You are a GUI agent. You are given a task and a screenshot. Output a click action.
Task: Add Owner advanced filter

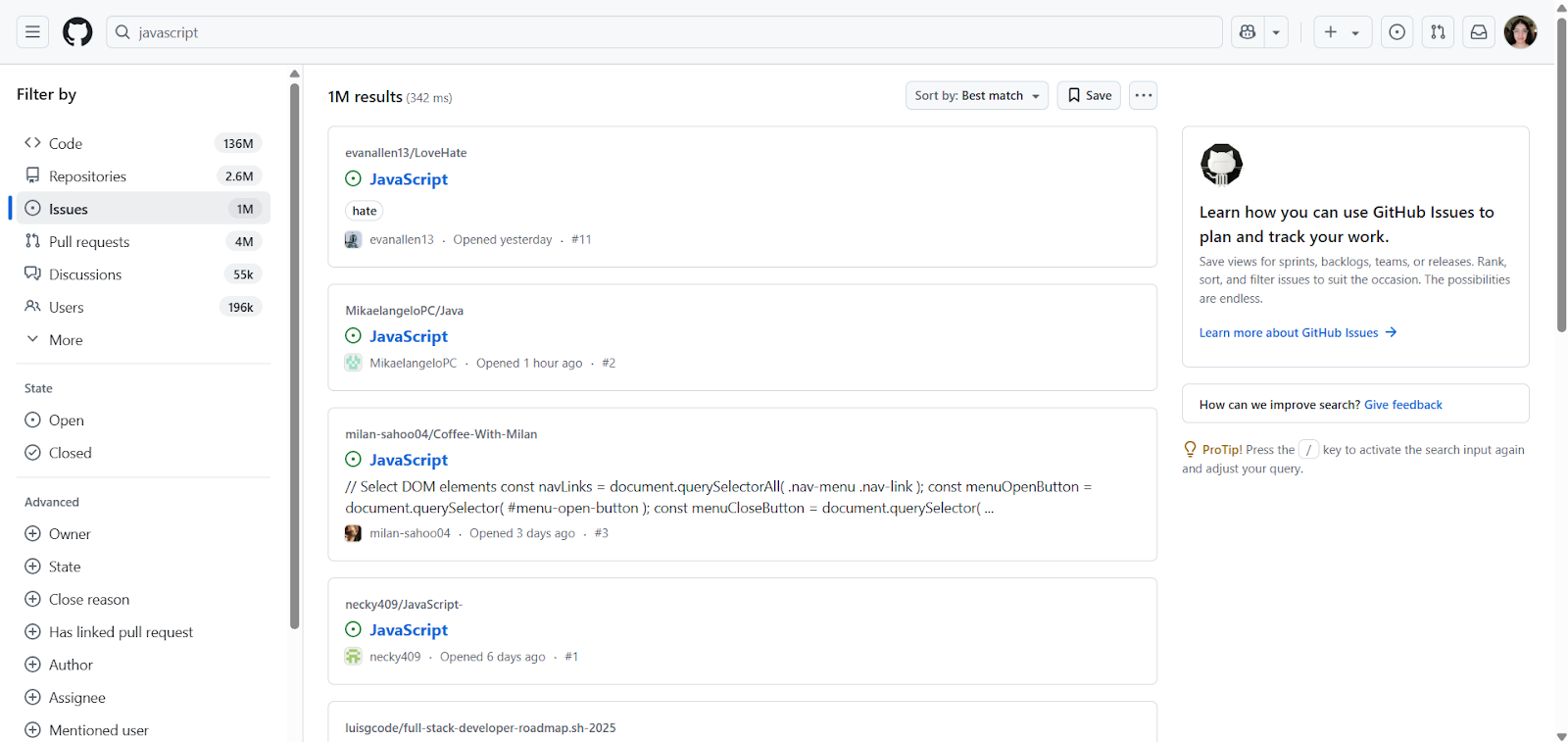(143, 534)
